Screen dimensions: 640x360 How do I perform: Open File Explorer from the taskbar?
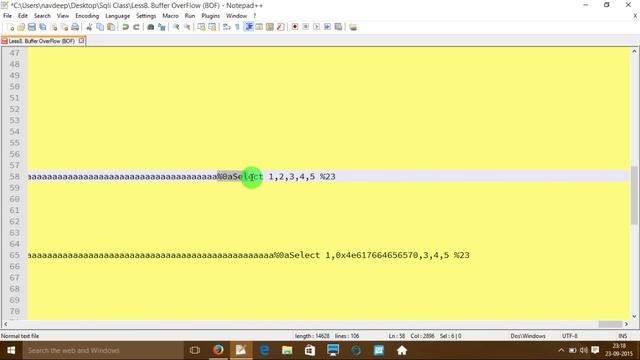(287, 350)
